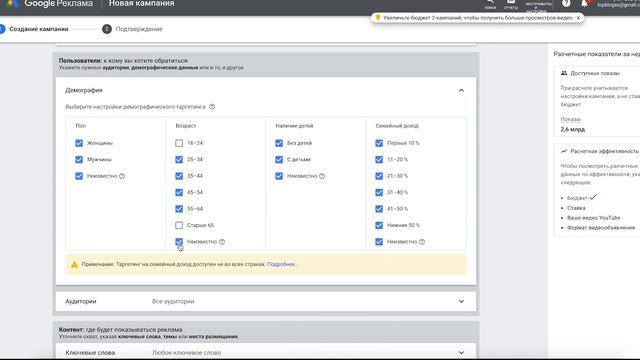Uncheck the 41–50 % income checkbox

[379, 209]
